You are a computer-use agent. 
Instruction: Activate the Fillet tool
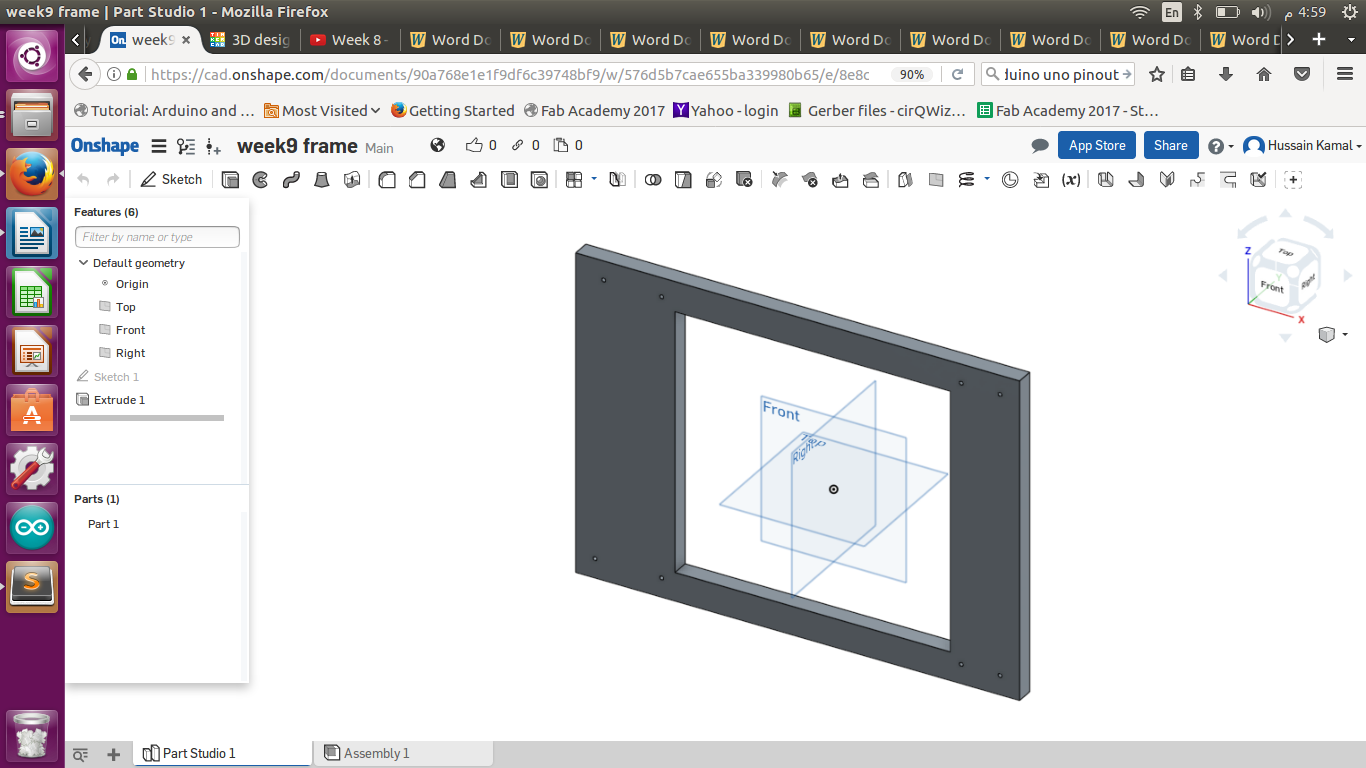pos(387,180)
